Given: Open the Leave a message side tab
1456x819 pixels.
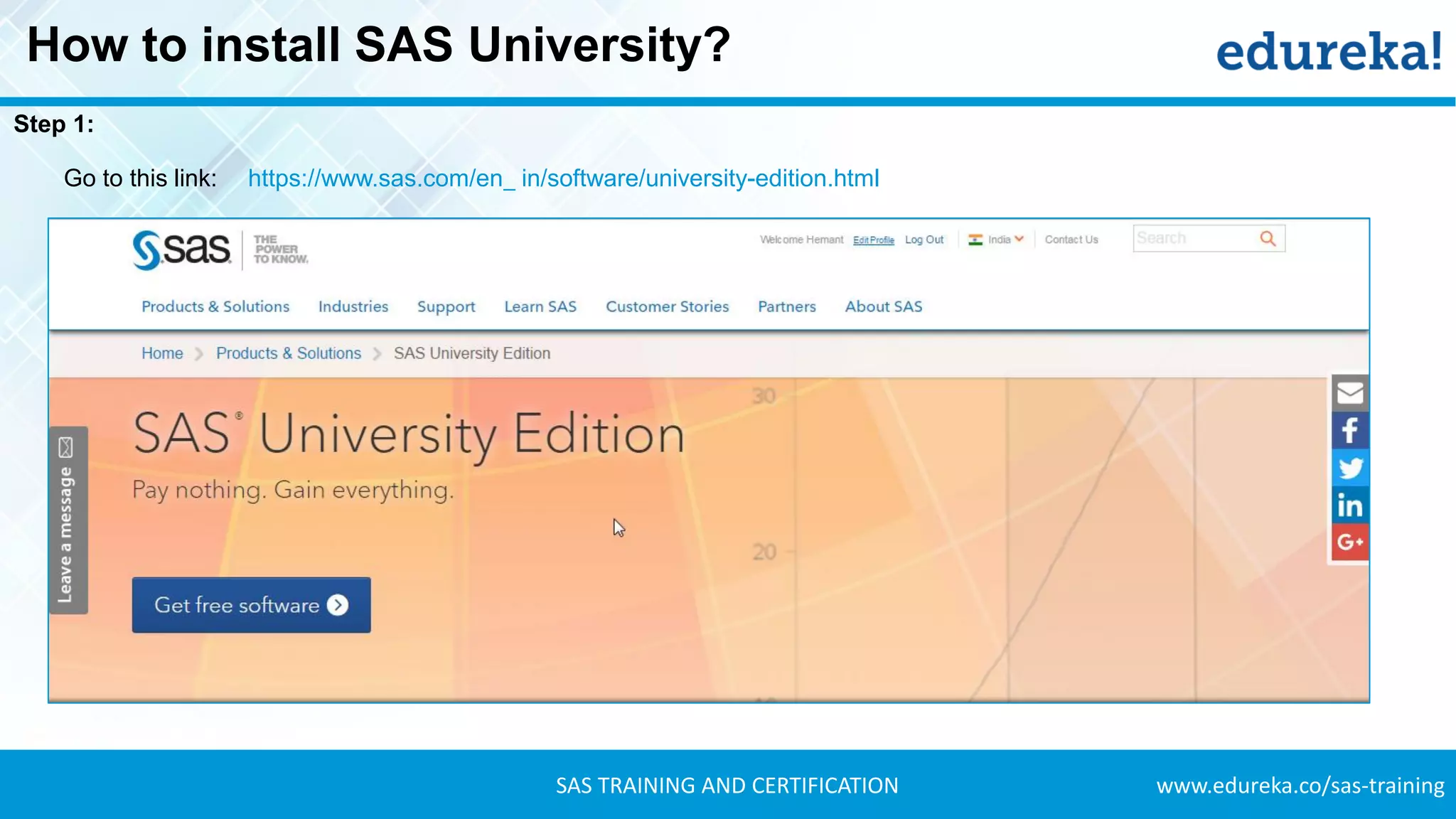Looking at the screenshot, I should (x=68, y=520).
